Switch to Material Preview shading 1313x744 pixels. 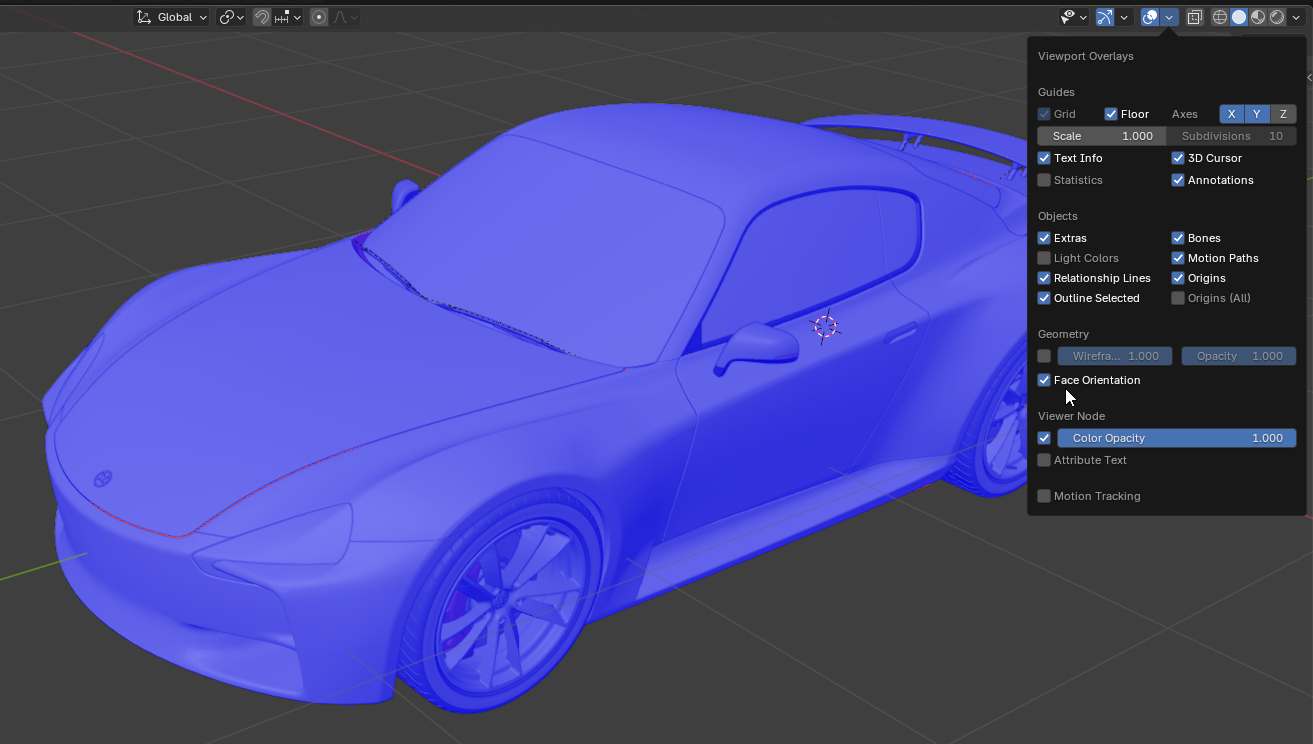pyautogui.click(x=1258, y=17)
